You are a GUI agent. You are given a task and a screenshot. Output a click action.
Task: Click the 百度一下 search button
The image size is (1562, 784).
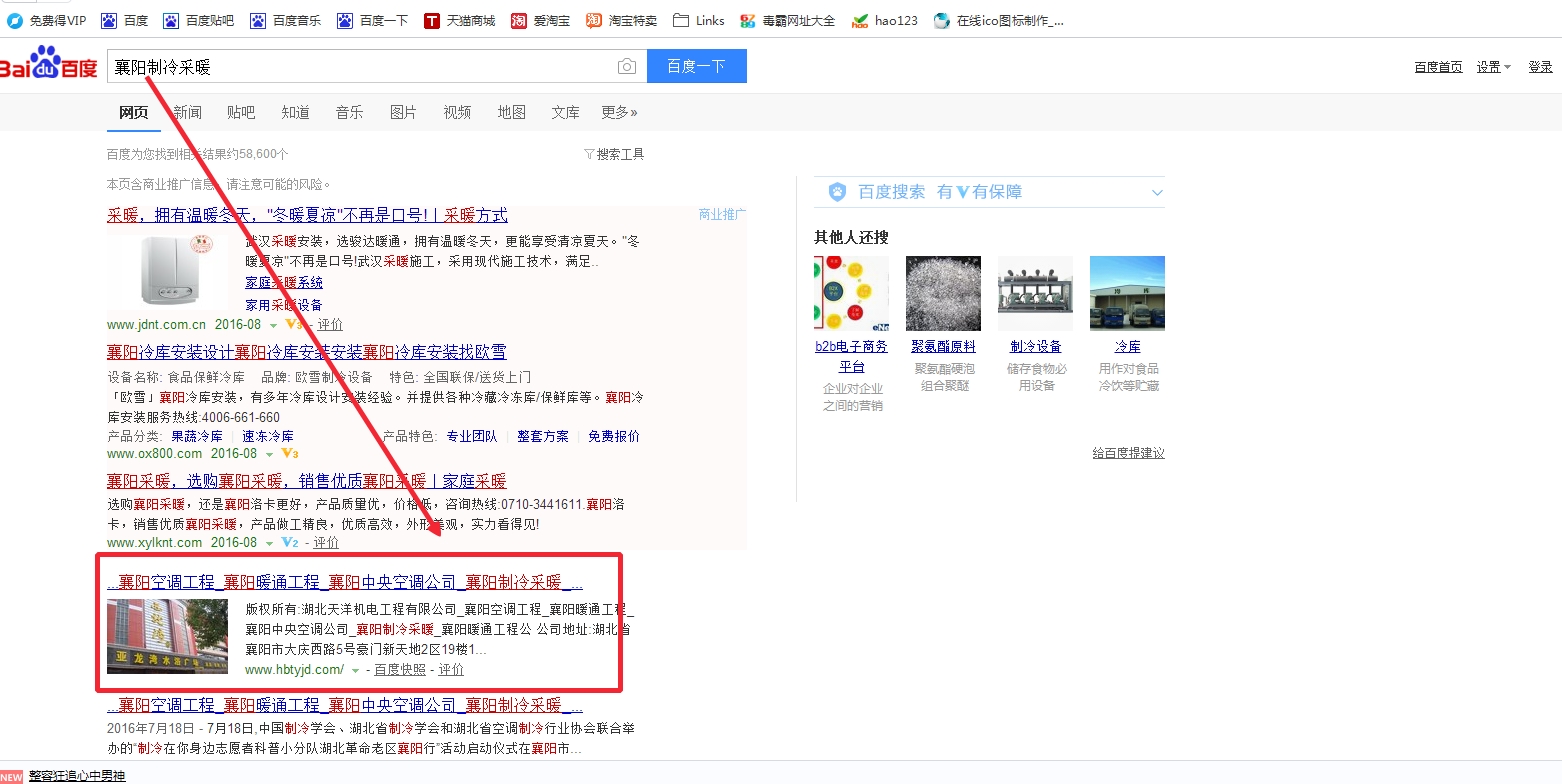pyautogui.click(x=697, y=66)
